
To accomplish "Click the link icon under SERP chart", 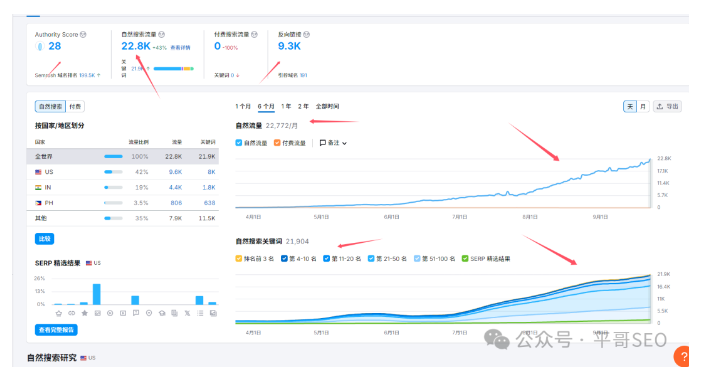I will pyautogui.click(x=72, y=313).
